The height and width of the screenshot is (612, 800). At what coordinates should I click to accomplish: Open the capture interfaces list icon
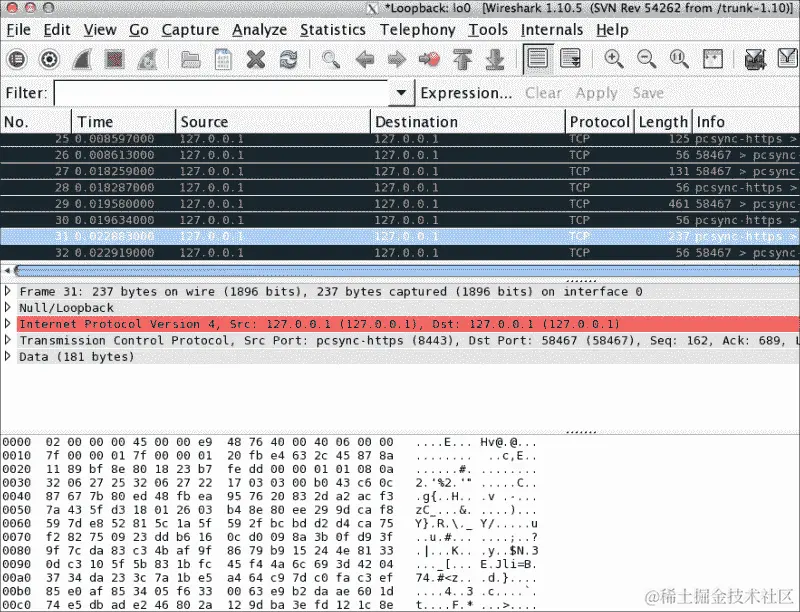[x=17, y=60]
